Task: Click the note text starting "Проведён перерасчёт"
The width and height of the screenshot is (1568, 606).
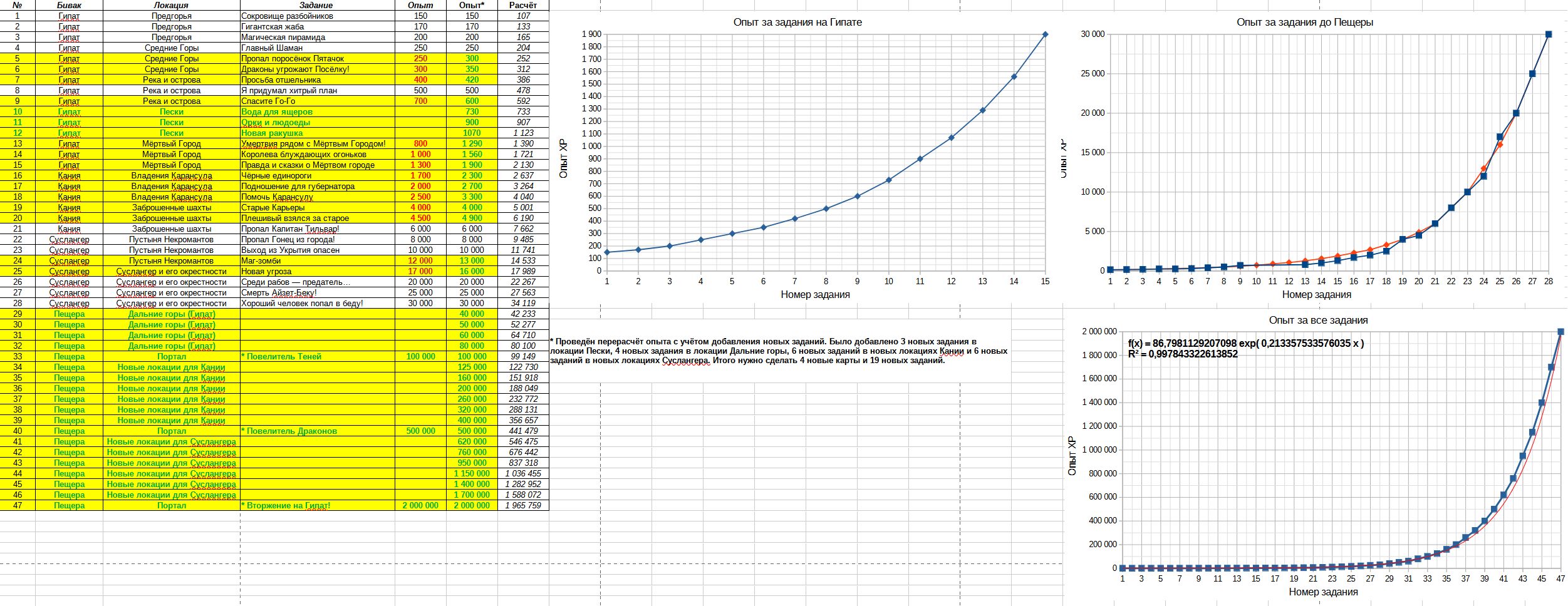Action: click(x=778, y=351)
